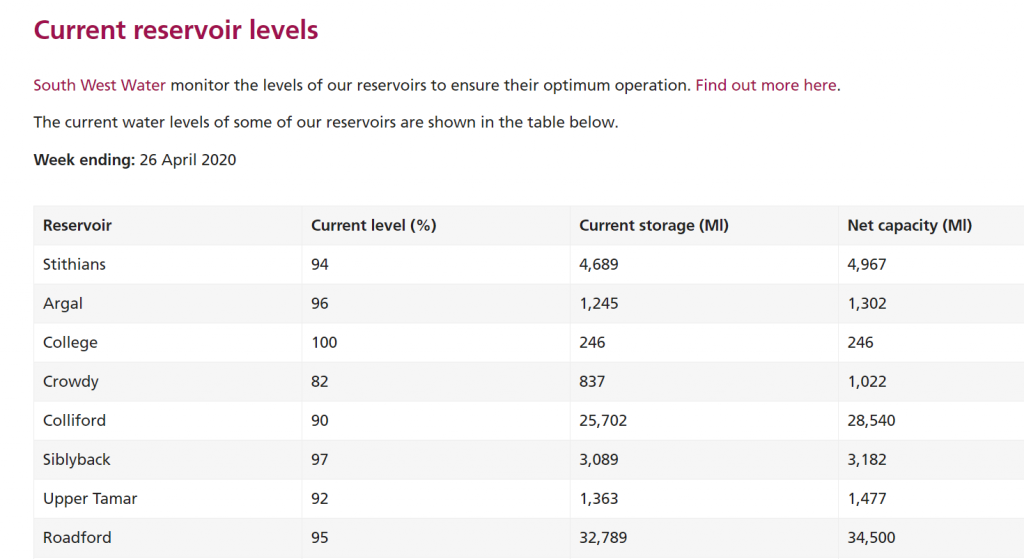Image resolution: width=1024 pixels, height=559 pixels.
Task: Select Colliford's storage value 25,702
Action: coord(603,421)
